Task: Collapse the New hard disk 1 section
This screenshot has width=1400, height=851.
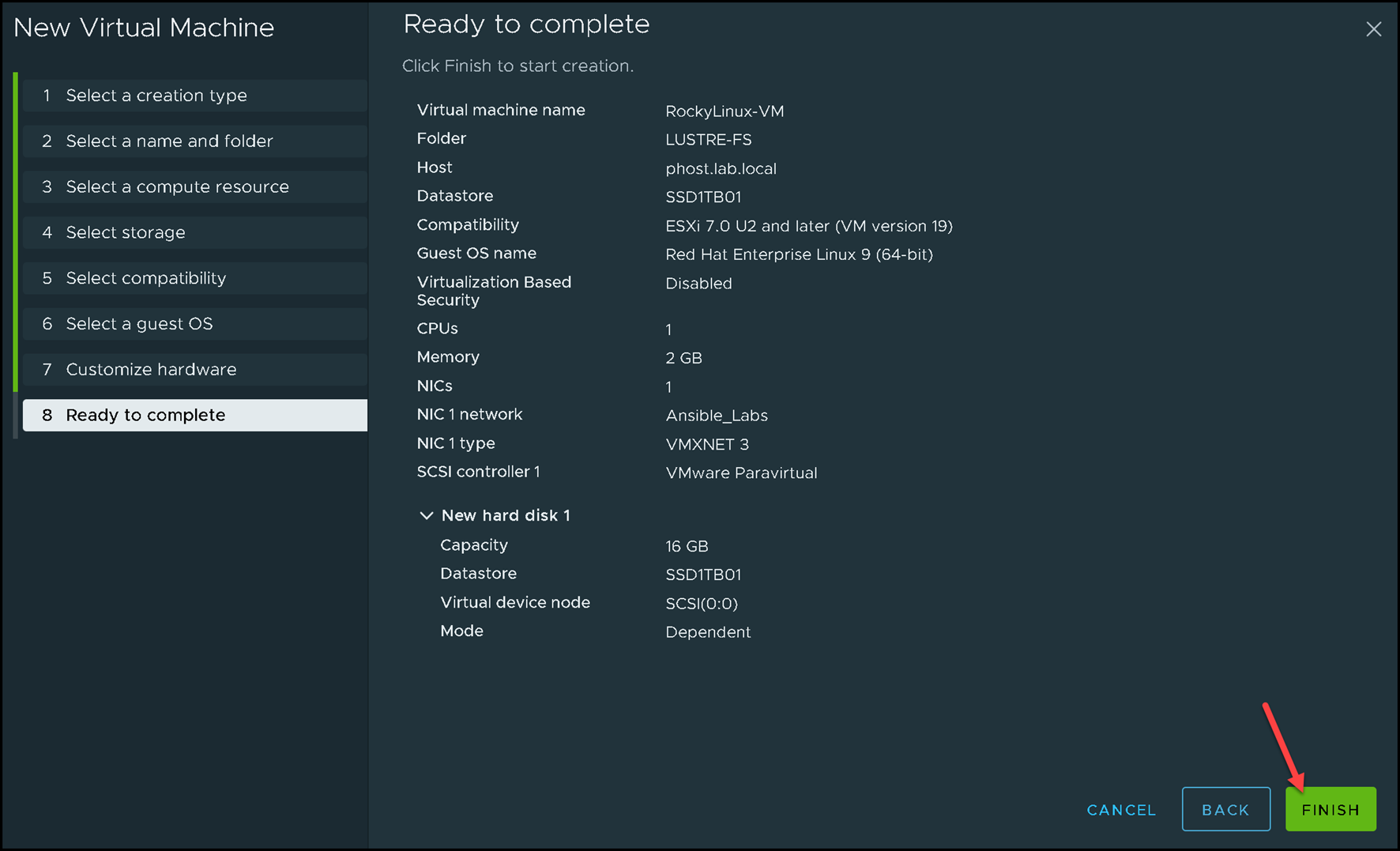Action: [x=427, y=515]
